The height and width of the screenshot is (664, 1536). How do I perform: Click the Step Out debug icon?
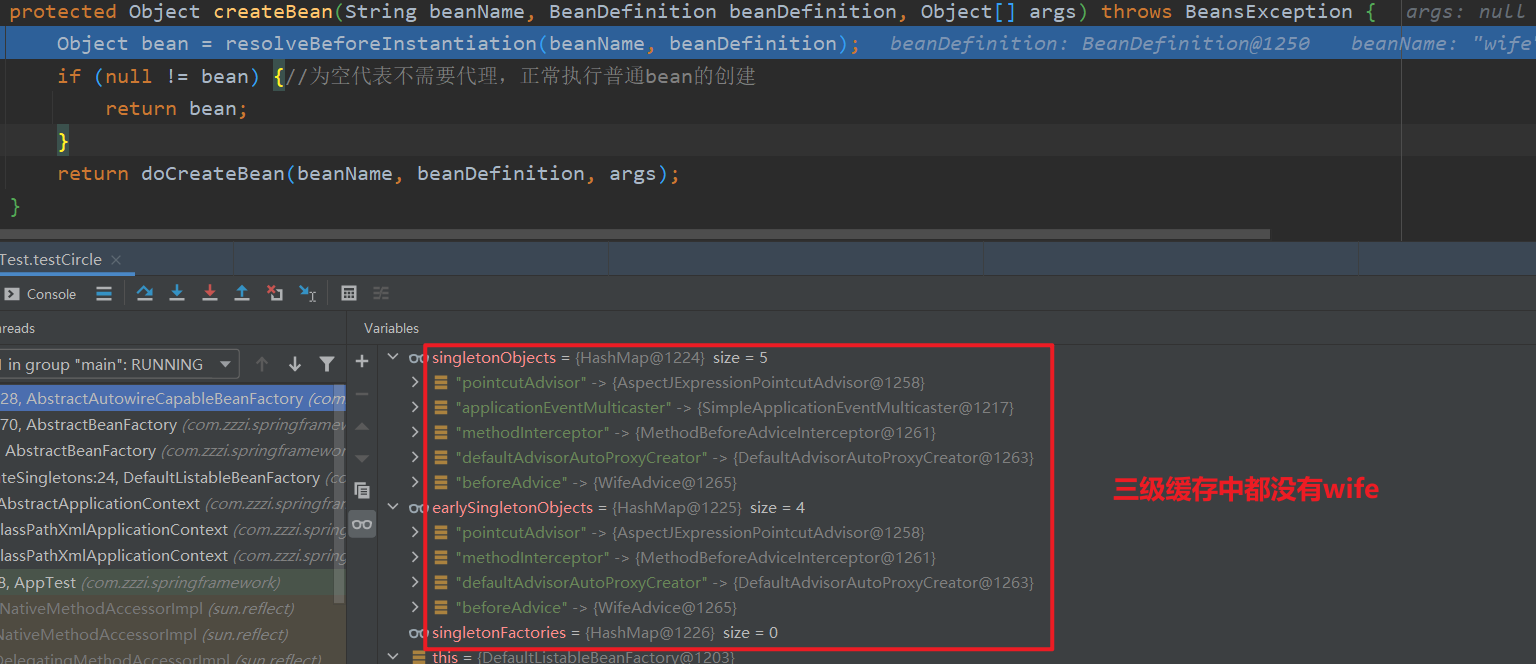click(241, 293)
